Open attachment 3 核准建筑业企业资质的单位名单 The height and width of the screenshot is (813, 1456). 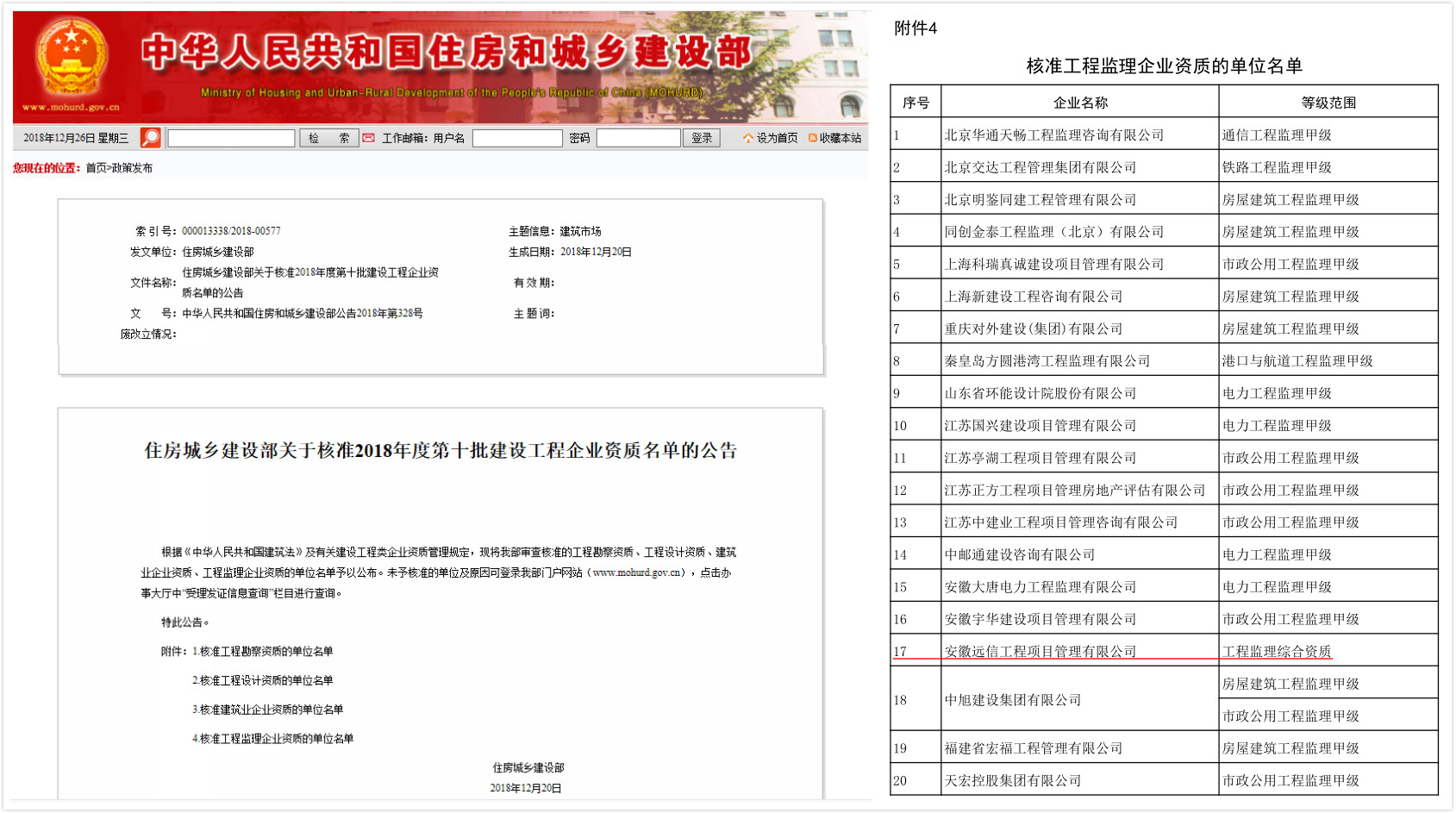[x=271, y=710]
